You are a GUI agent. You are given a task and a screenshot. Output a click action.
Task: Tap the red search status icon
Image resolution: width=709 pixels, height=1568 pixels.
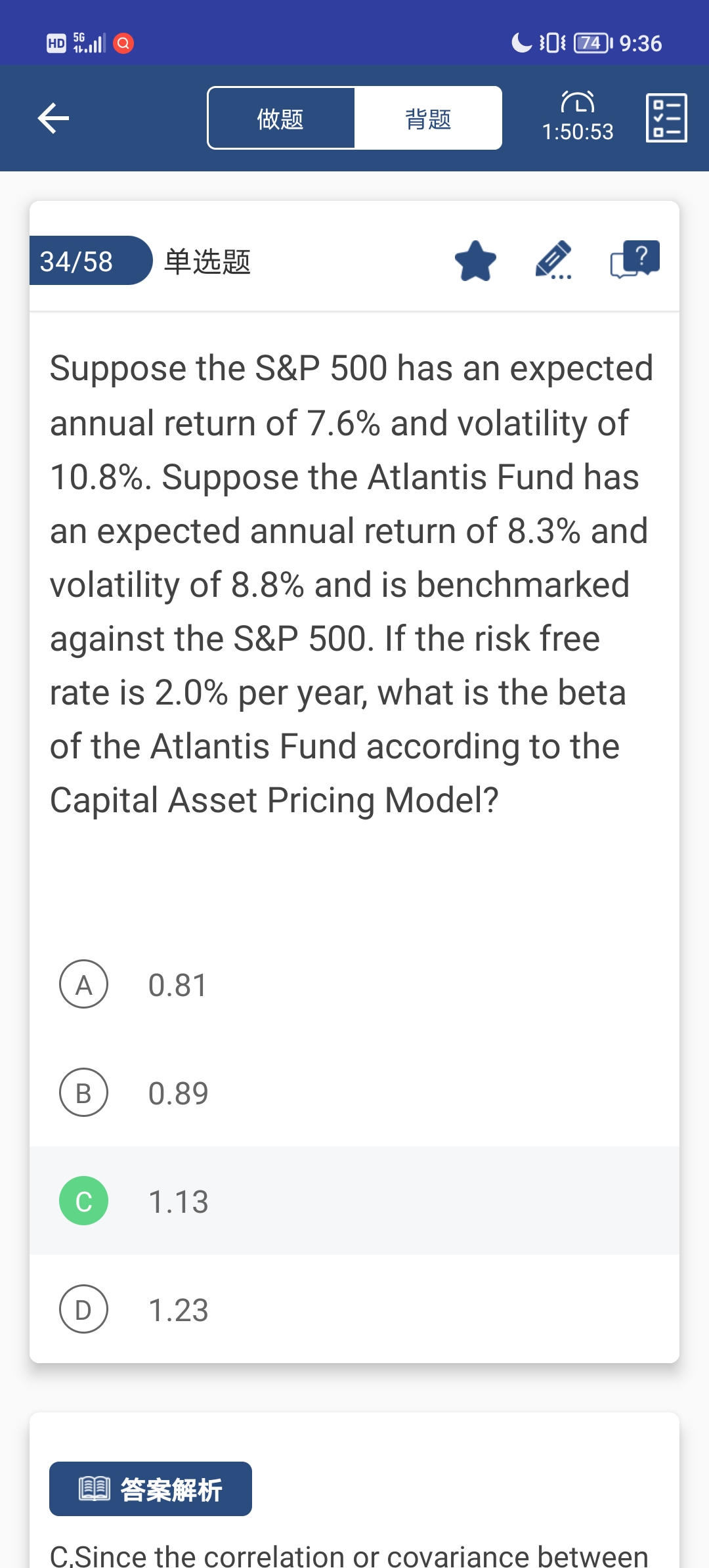(123, 43)
